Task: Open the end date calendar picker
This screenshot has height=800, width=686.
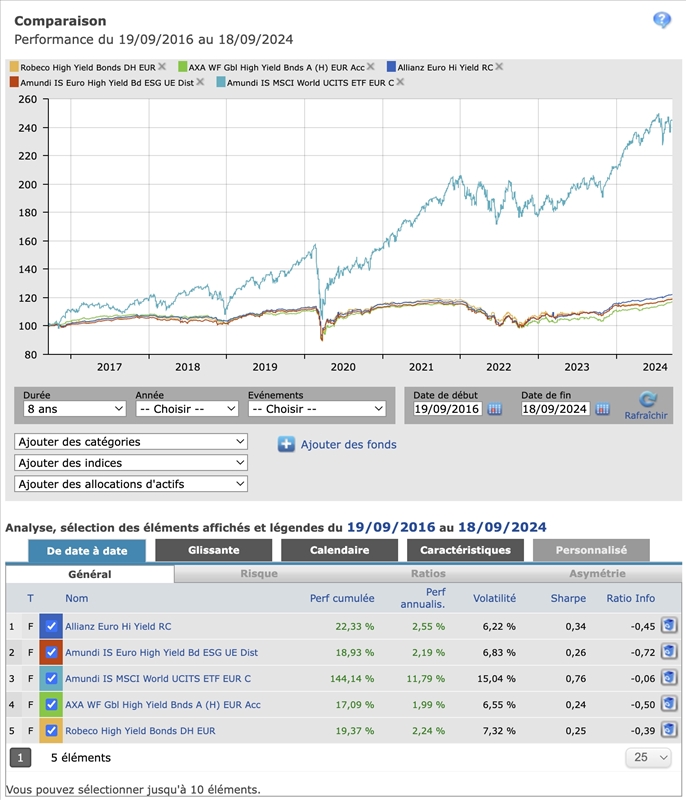Action: pyautogui.click(x=602, y=409)
